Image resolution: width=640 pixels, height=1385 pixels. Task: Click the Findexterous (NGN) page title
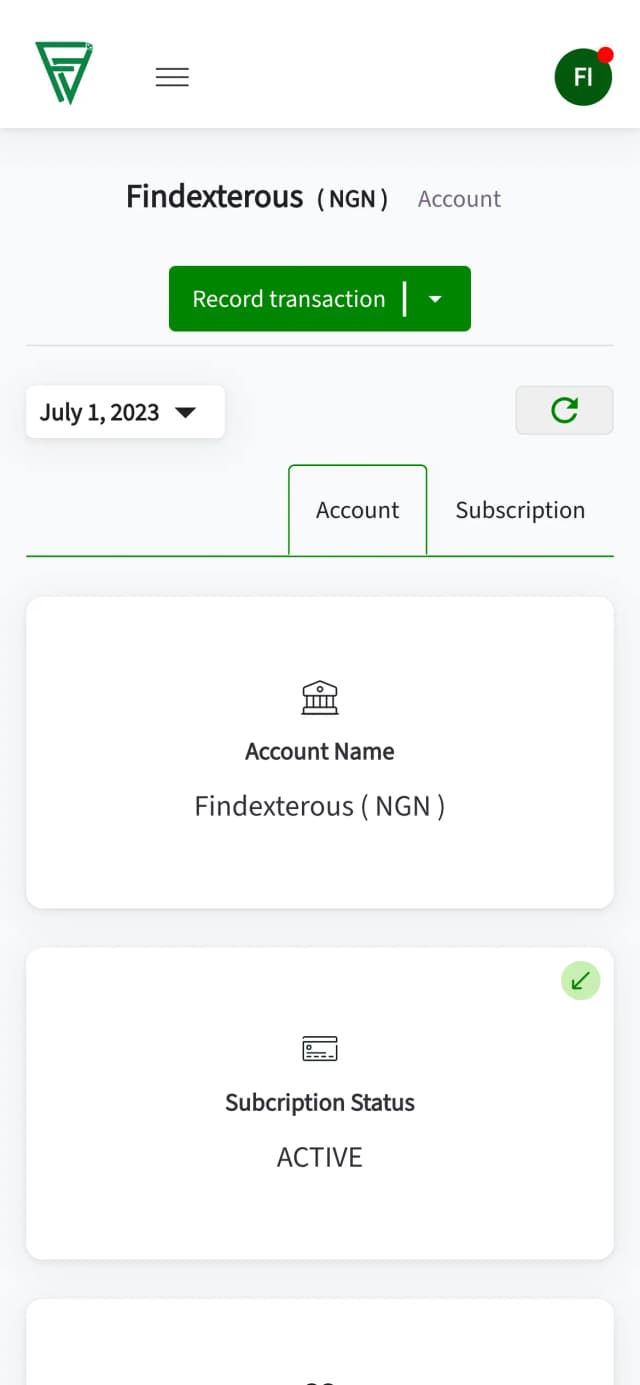point(257,197)
